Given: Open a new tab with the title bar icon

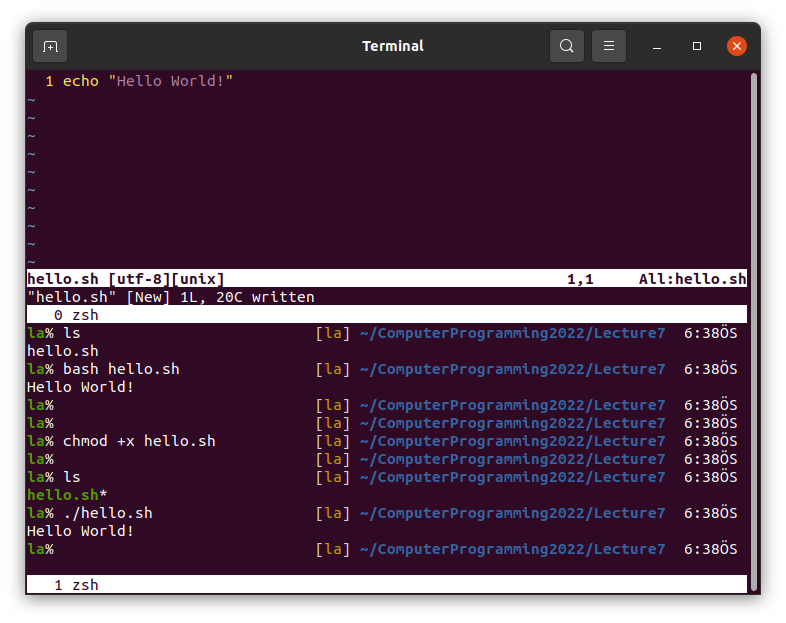Looking at the screenshot, I should click(50, 46).
